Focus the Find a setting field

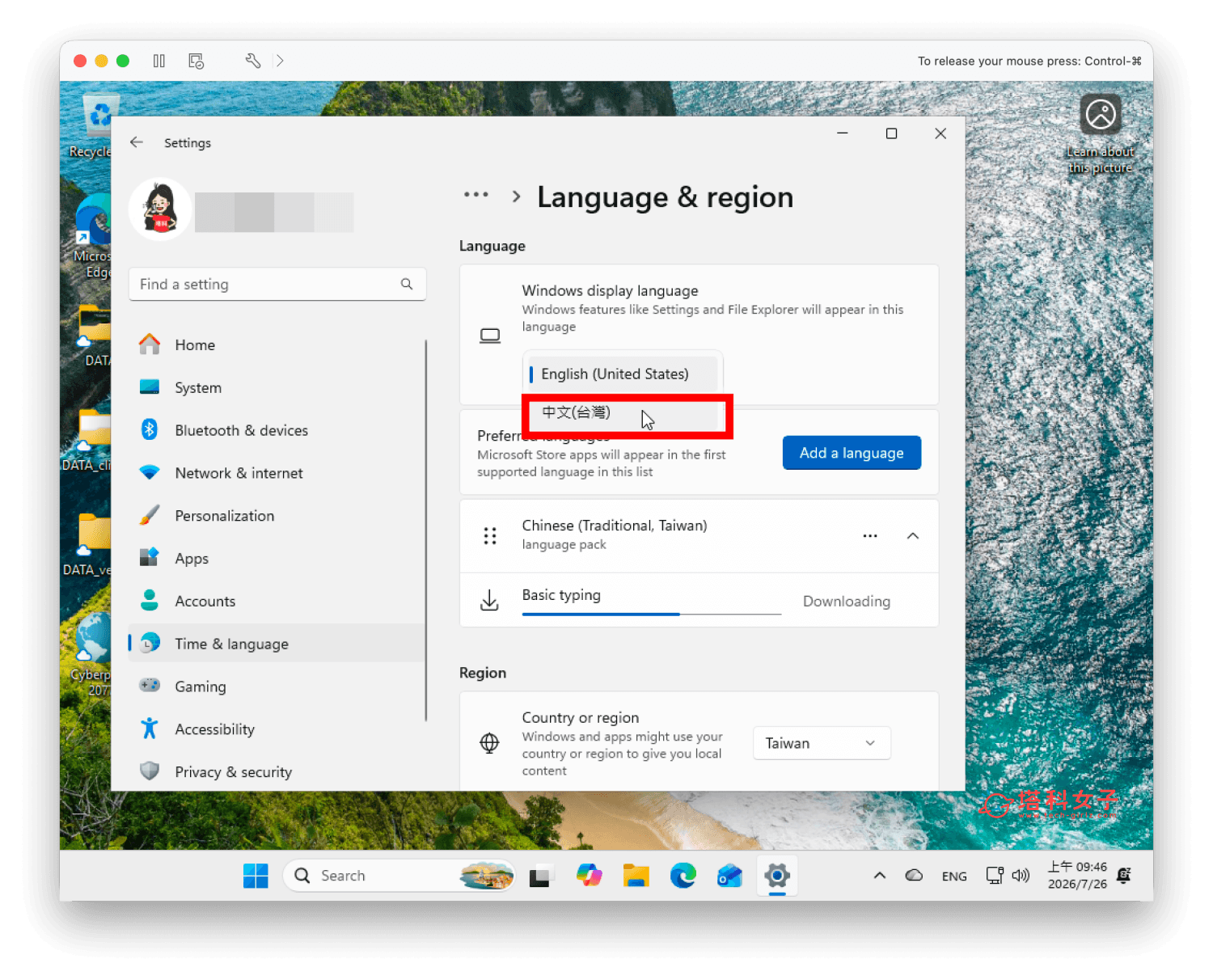[277, 284]
